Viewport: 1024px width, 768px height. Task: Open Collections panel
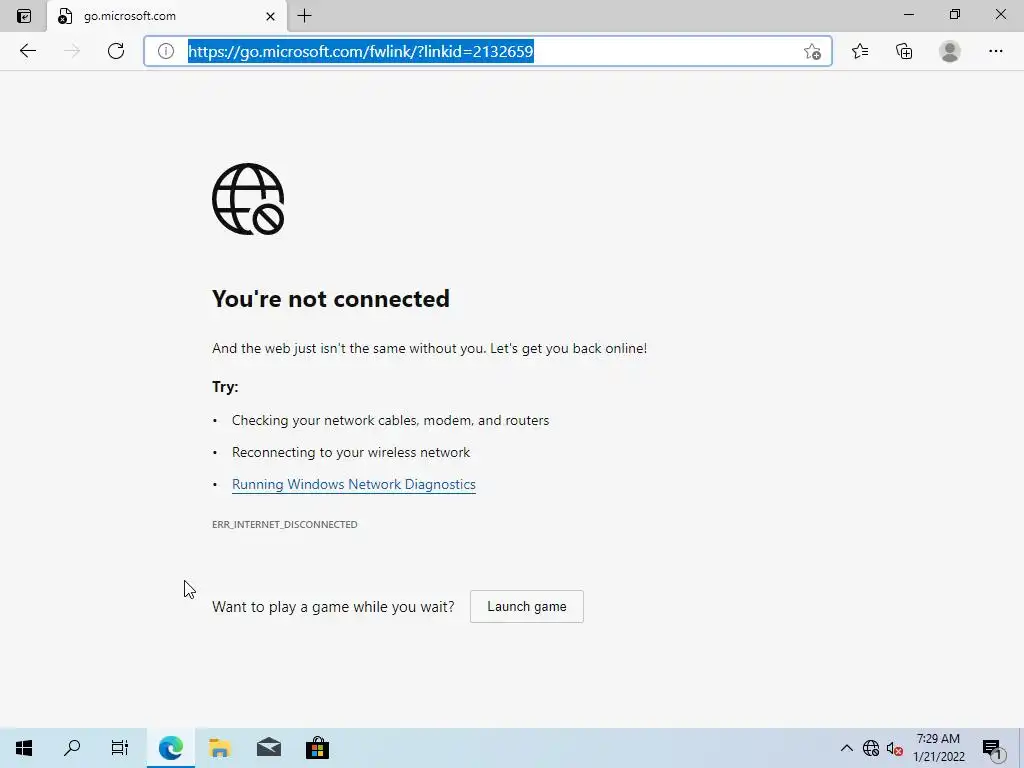[904, 51]
